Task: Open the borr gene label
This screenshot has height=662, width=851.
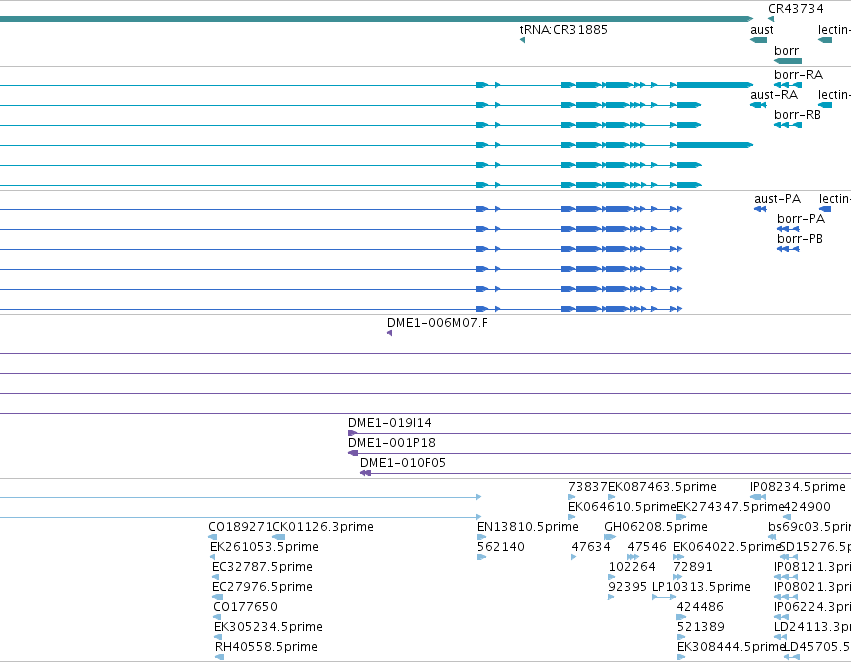Action: tap(786, 50)
